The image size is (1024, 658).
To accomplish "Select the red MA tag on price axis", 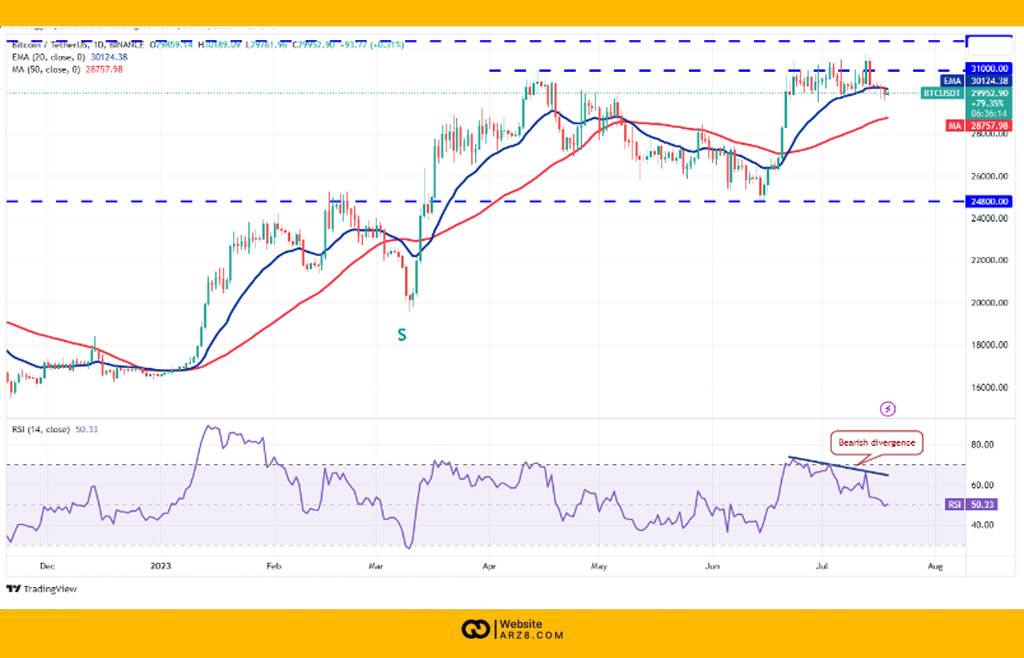I will click(x=955, y=125).
